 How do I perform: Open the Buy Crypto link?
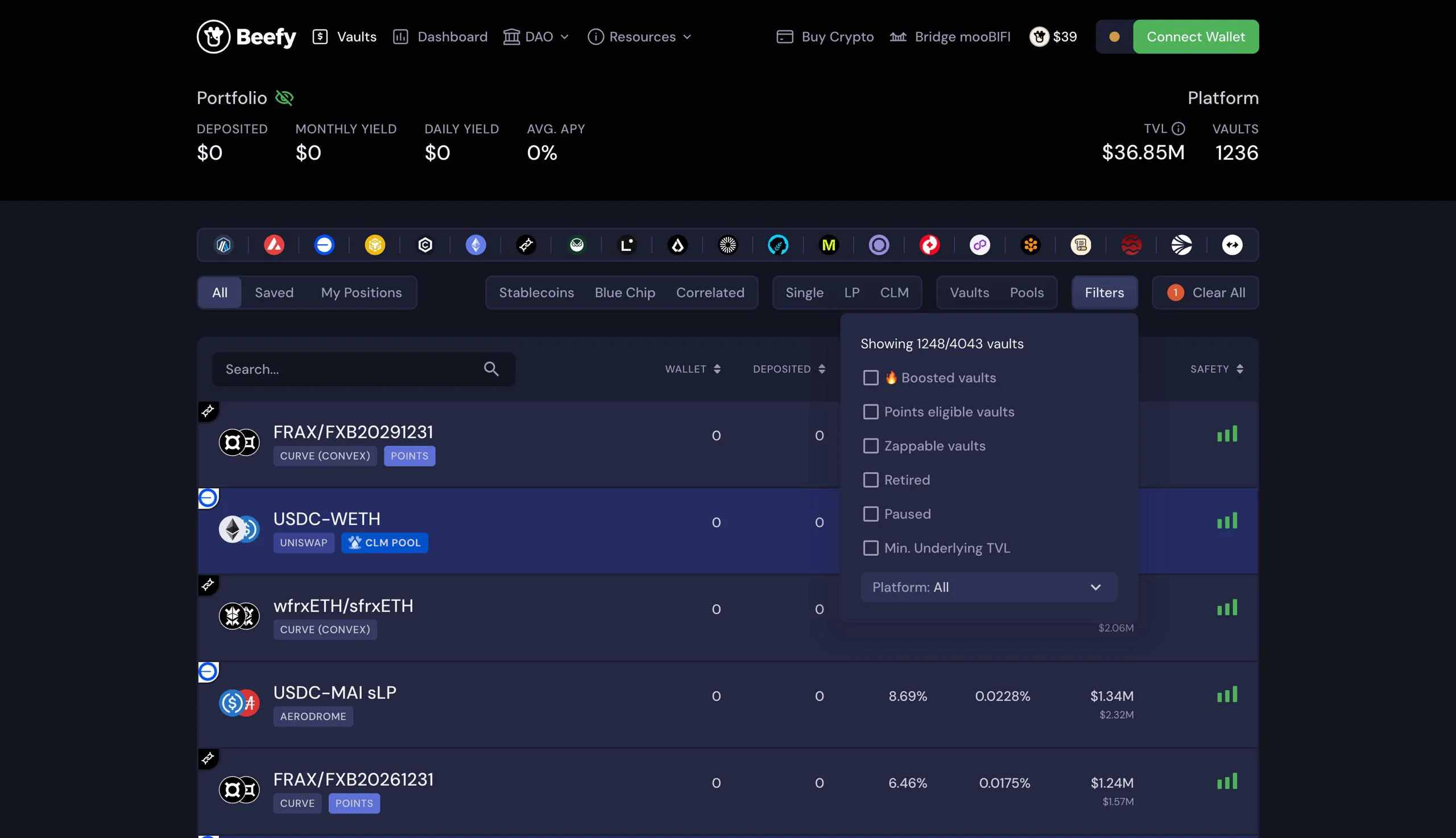point(825,37)
